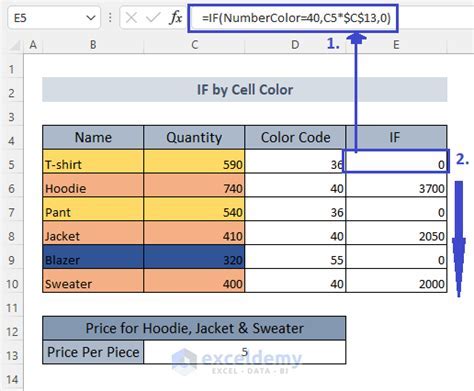Select the orange 'Hoodie' cell
The width and height of the screenshot is (474, 391).
93,185
